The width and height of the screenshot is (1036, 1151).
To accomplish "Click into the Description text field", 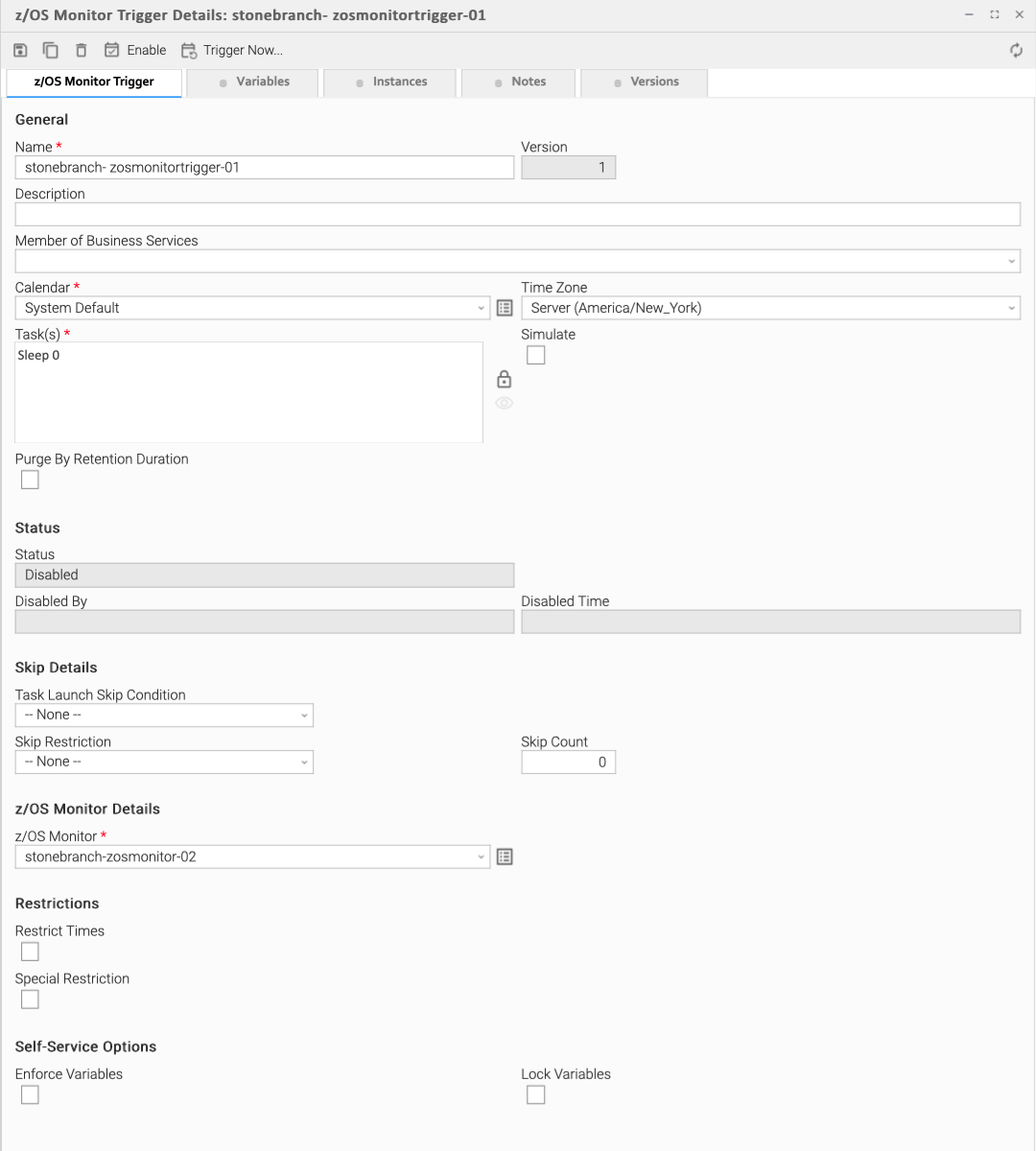I will coord(517,214).
